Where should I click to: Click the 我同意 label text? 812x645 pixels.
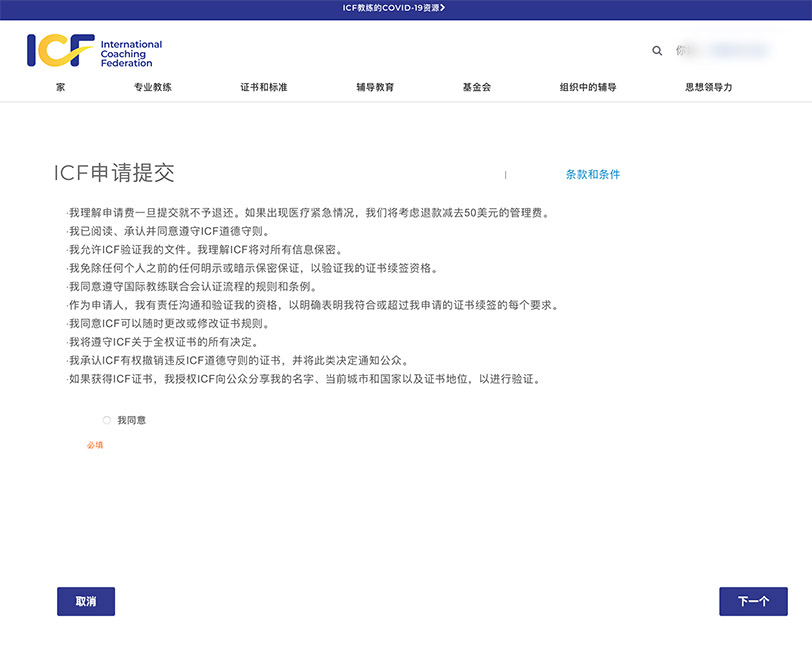click(131, 420)
